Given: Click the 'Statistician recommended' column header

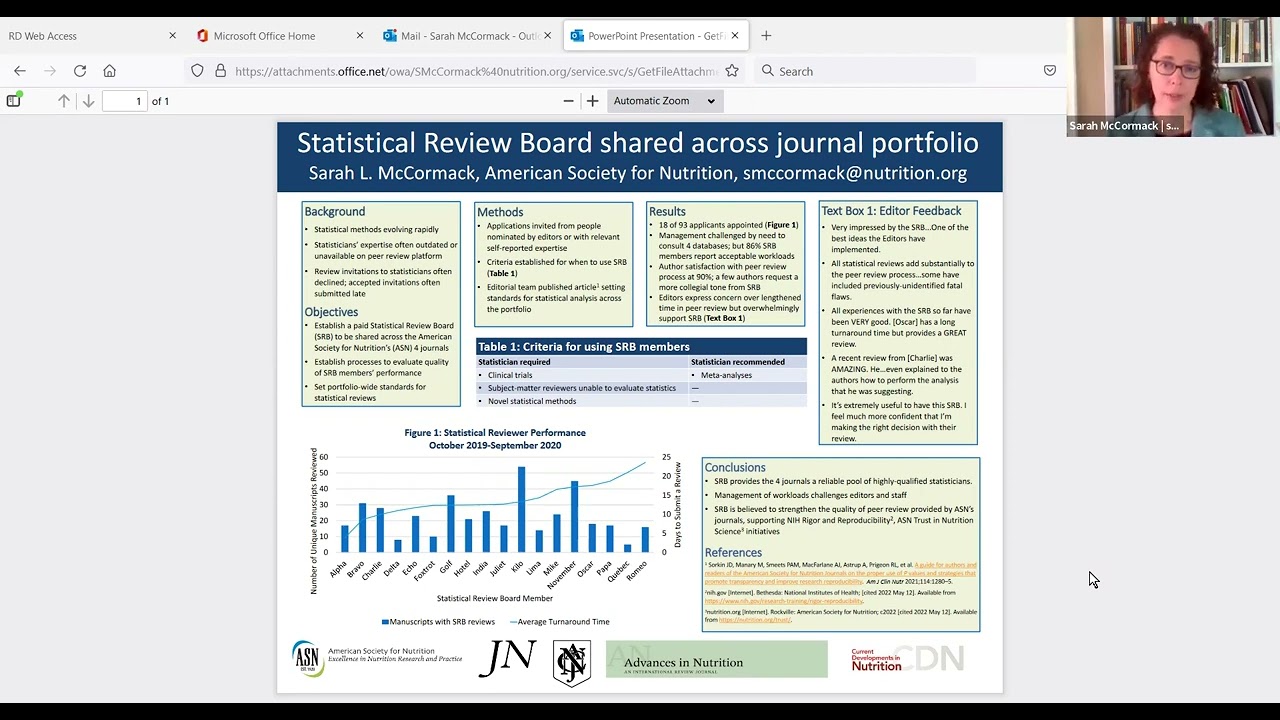Looking at the screenshot, I should (737, 362).
